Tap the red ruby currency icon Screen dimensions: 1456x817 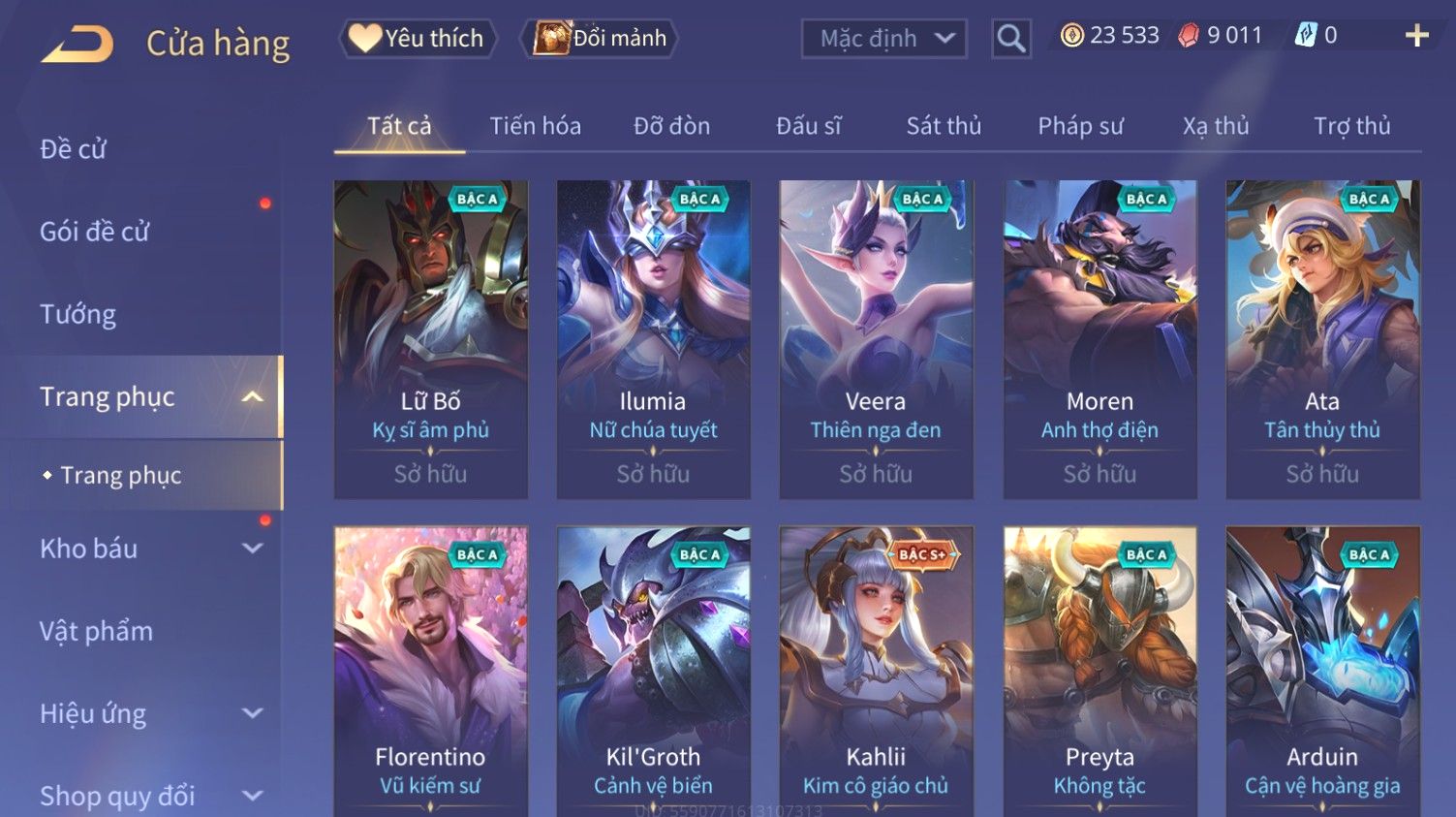point(1188,36)
